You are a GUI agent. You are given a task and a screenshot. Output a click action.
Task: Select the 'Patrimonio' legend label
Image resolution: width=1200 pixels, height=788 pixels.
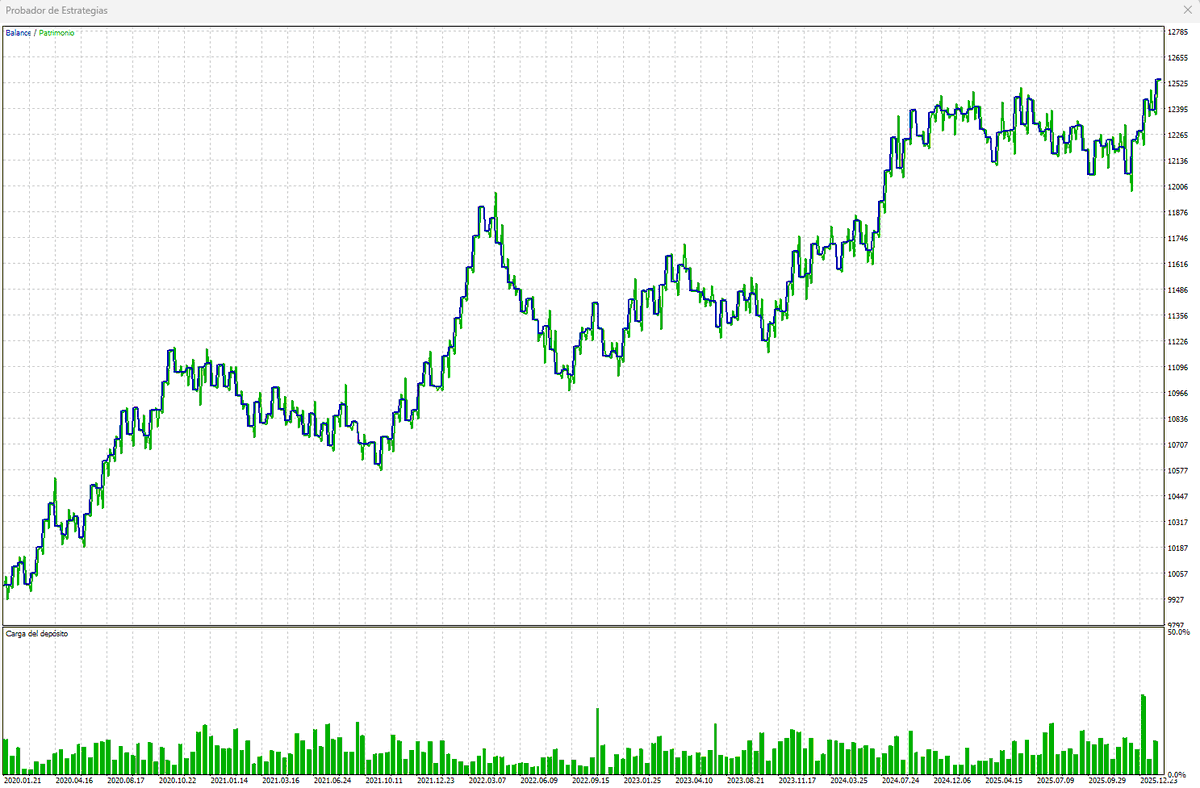(56, 33)
